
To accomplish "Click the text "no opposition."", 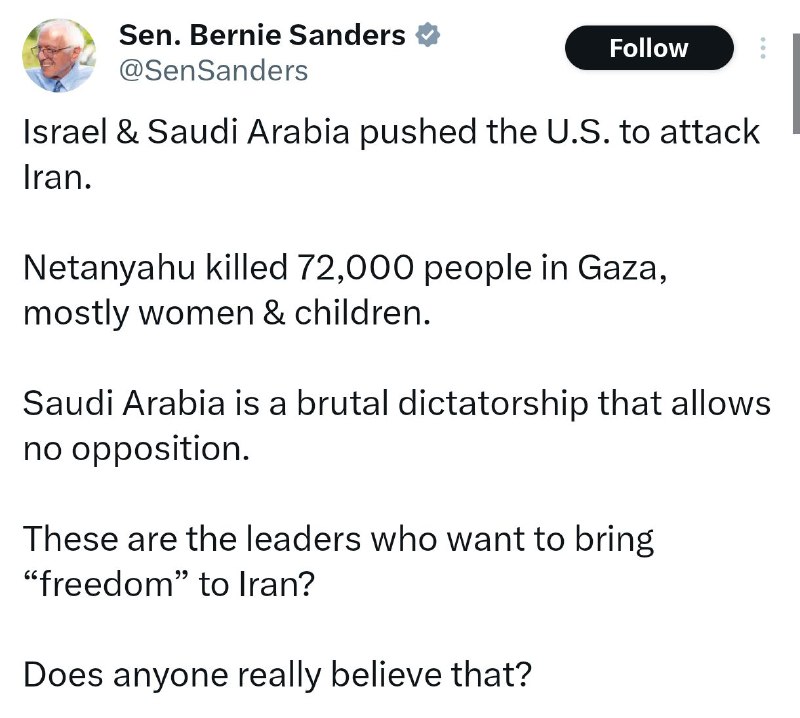I will coord(134,448).
